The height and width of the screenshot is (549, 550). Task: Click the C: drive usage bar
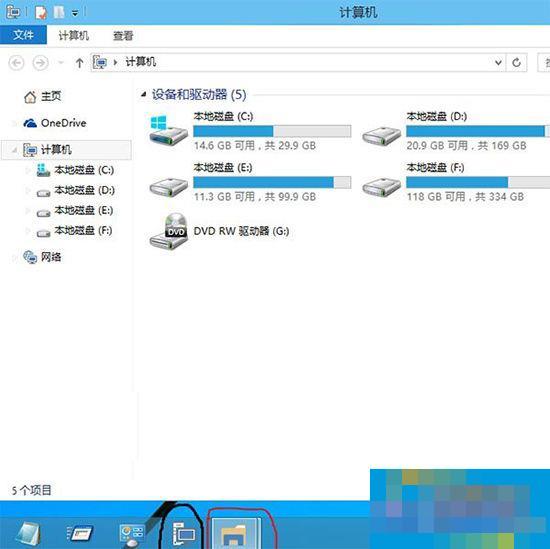[x=272, y=131]
